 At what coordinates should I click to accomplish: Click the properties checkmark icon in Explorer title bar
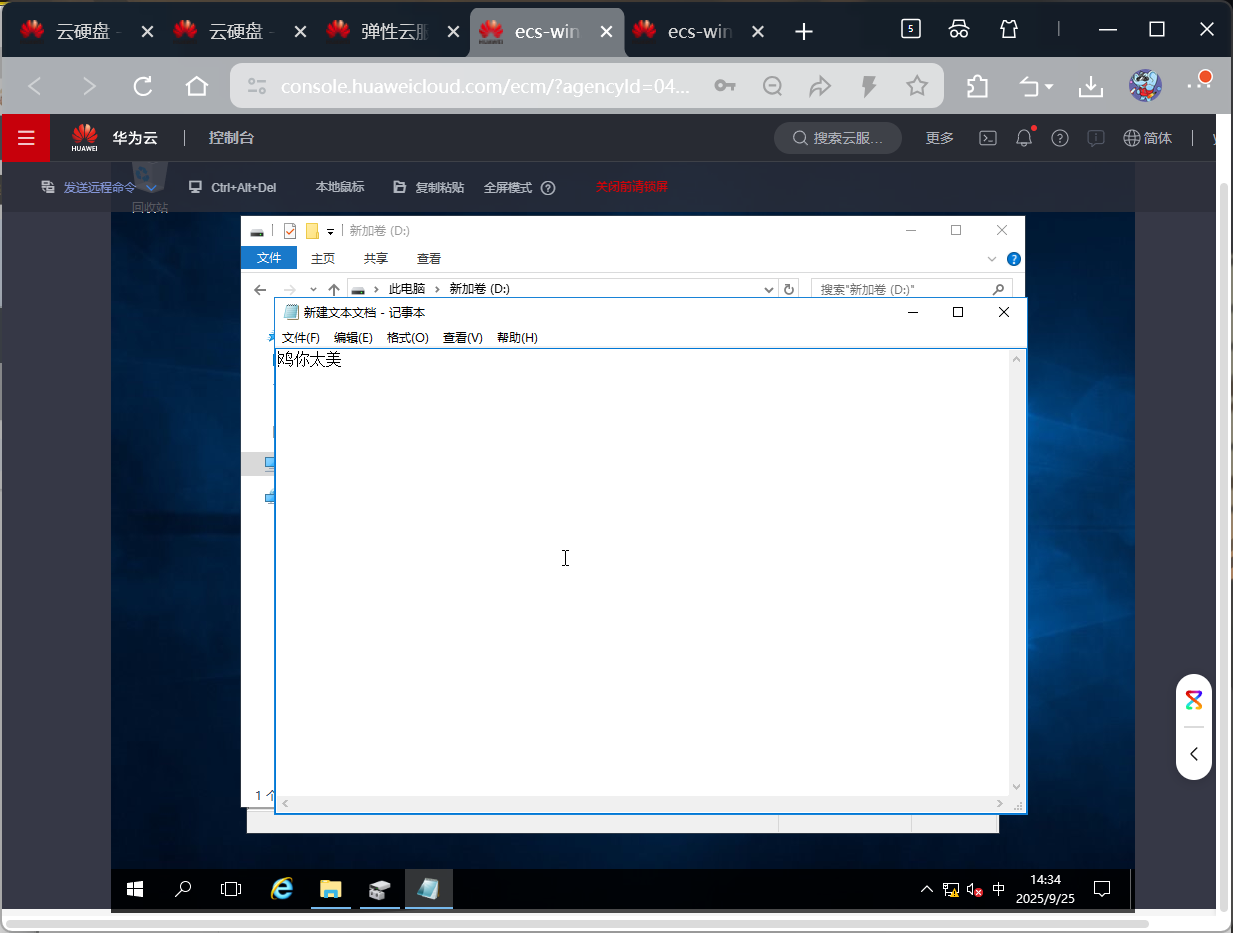(290, 231)
